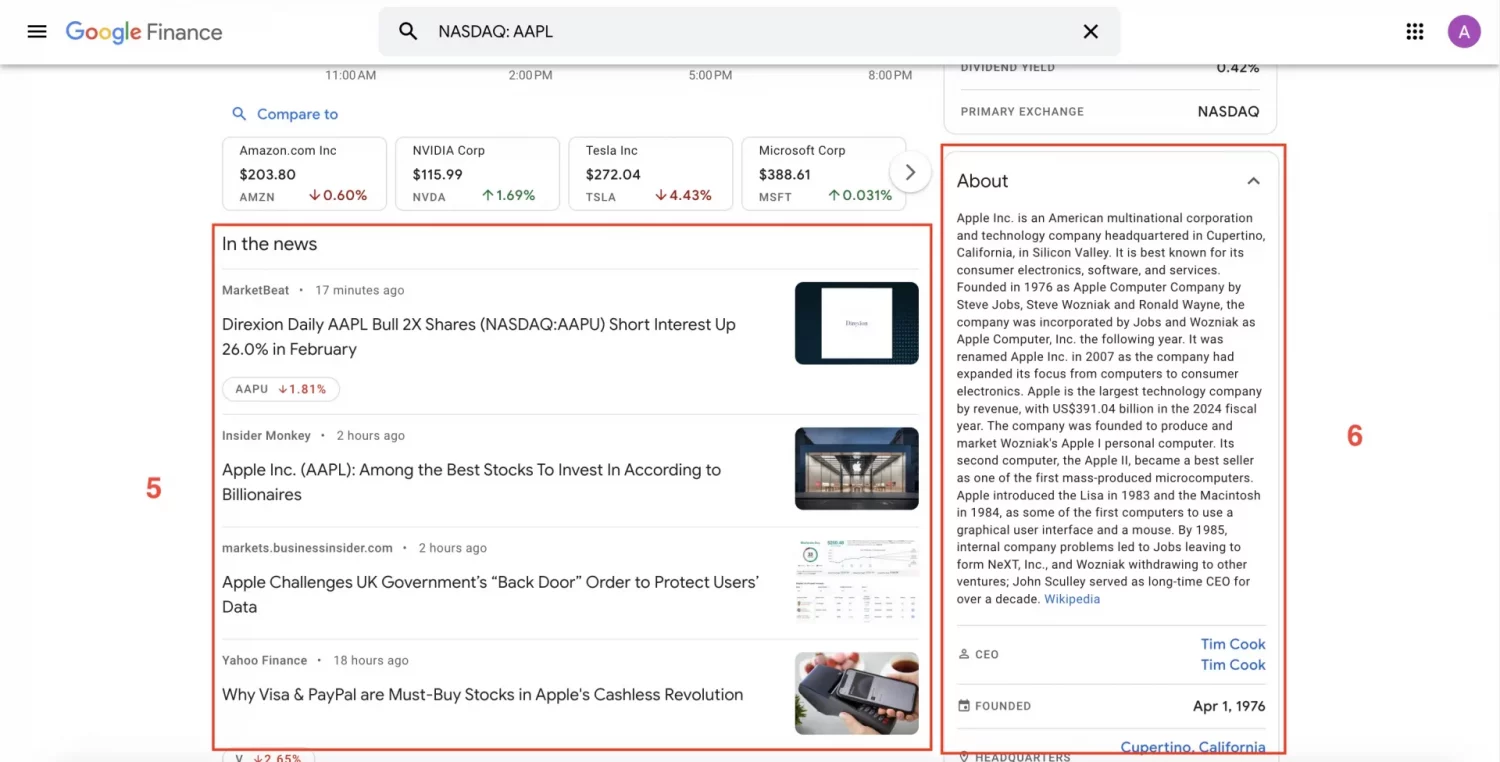Click the 17 minutes ago timestamp

pos(360,290)
